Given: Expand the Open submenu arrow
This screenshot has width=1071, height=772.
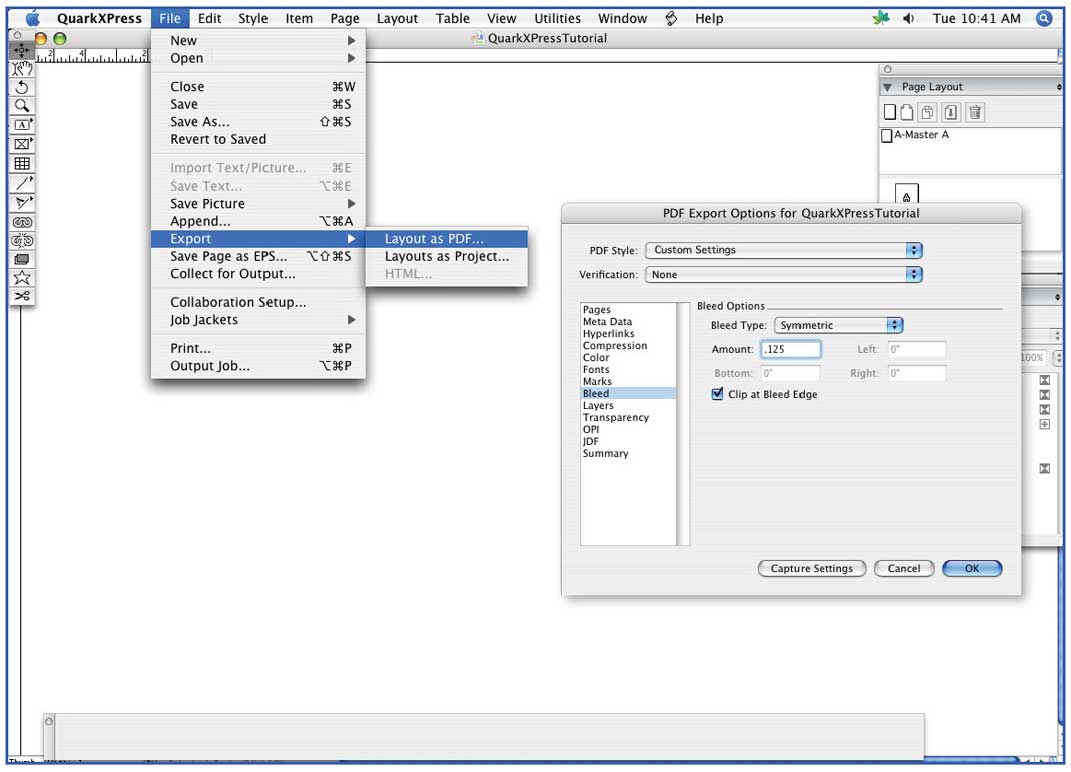Looking at the screenshot, I should click(351, 58).
